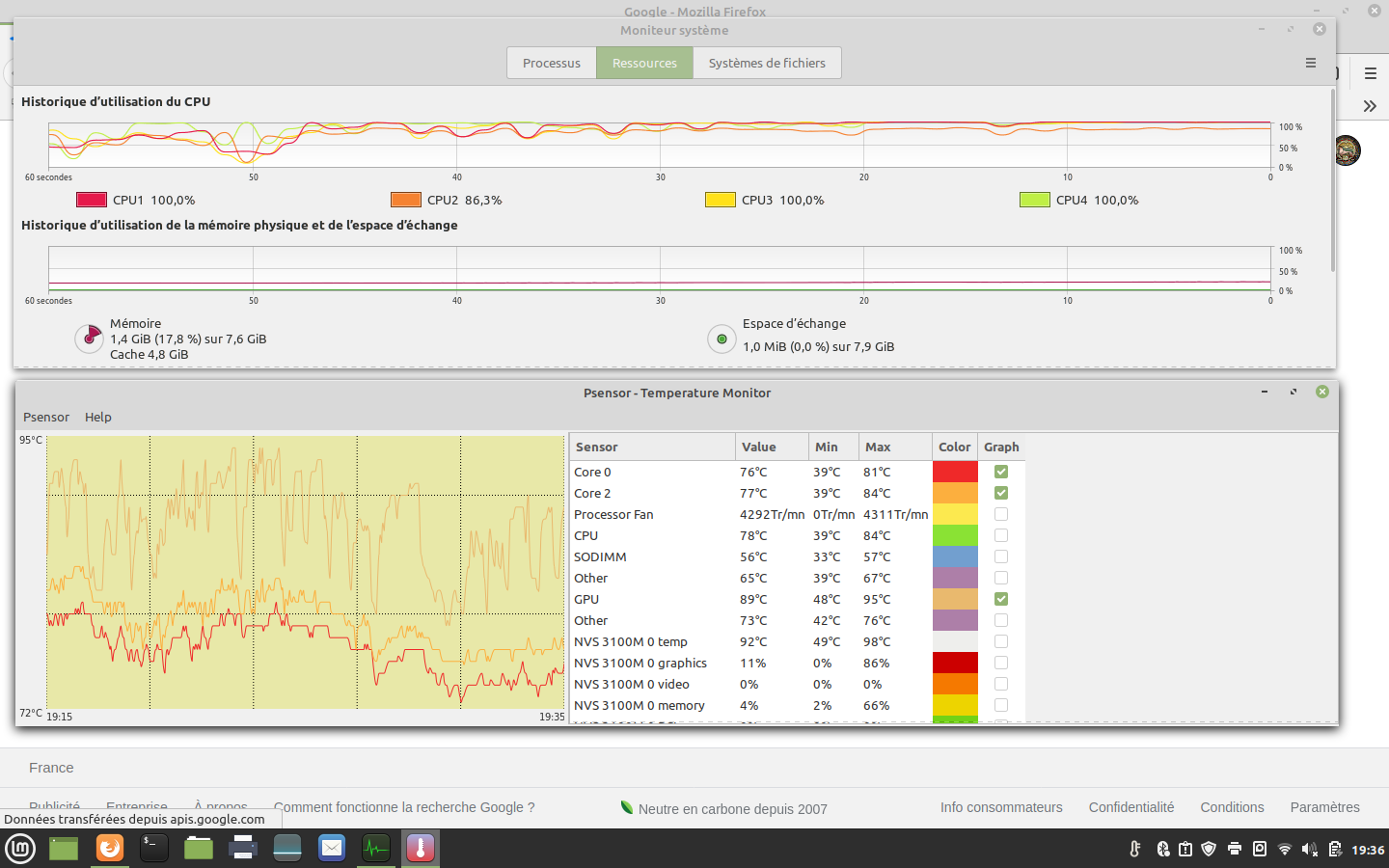1389x868 pixels.
Task: Uncheck the Core 0 graph checkbox
Action: click(1001, 472)
